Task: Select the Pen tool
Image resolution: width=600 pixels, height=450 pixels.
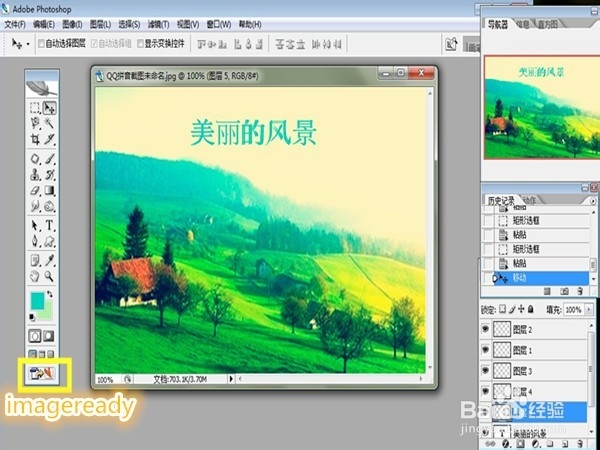Action: pyautogui.click(x=35, y=241)
